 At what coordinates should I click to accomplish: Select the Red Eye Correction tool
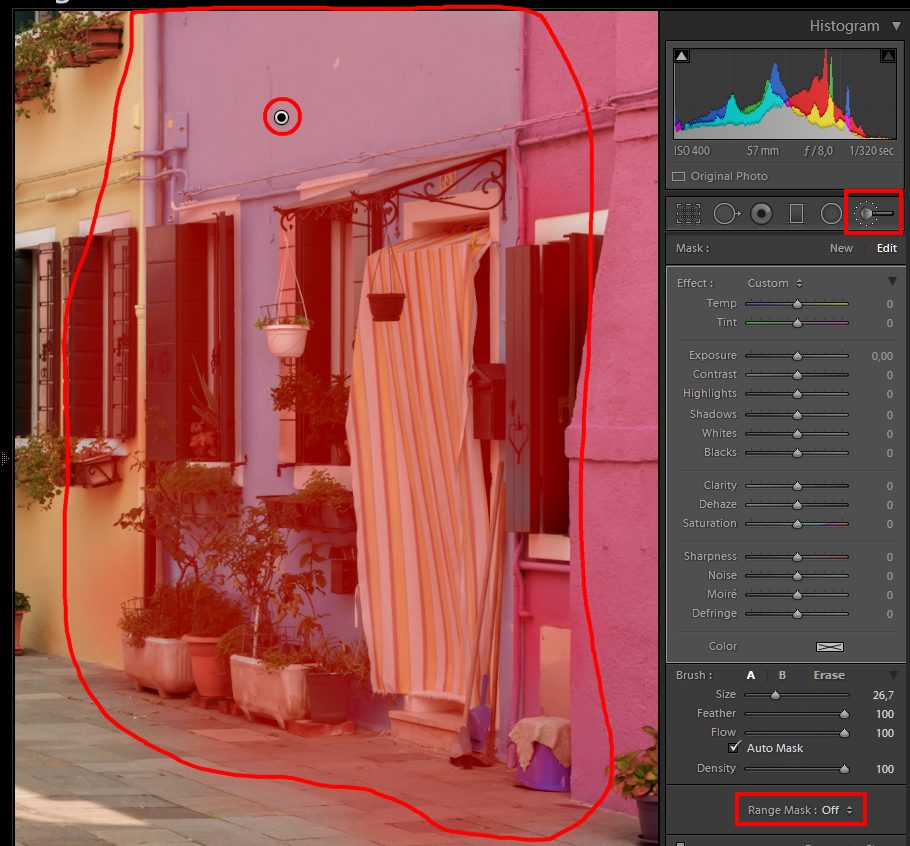[761, 213]
